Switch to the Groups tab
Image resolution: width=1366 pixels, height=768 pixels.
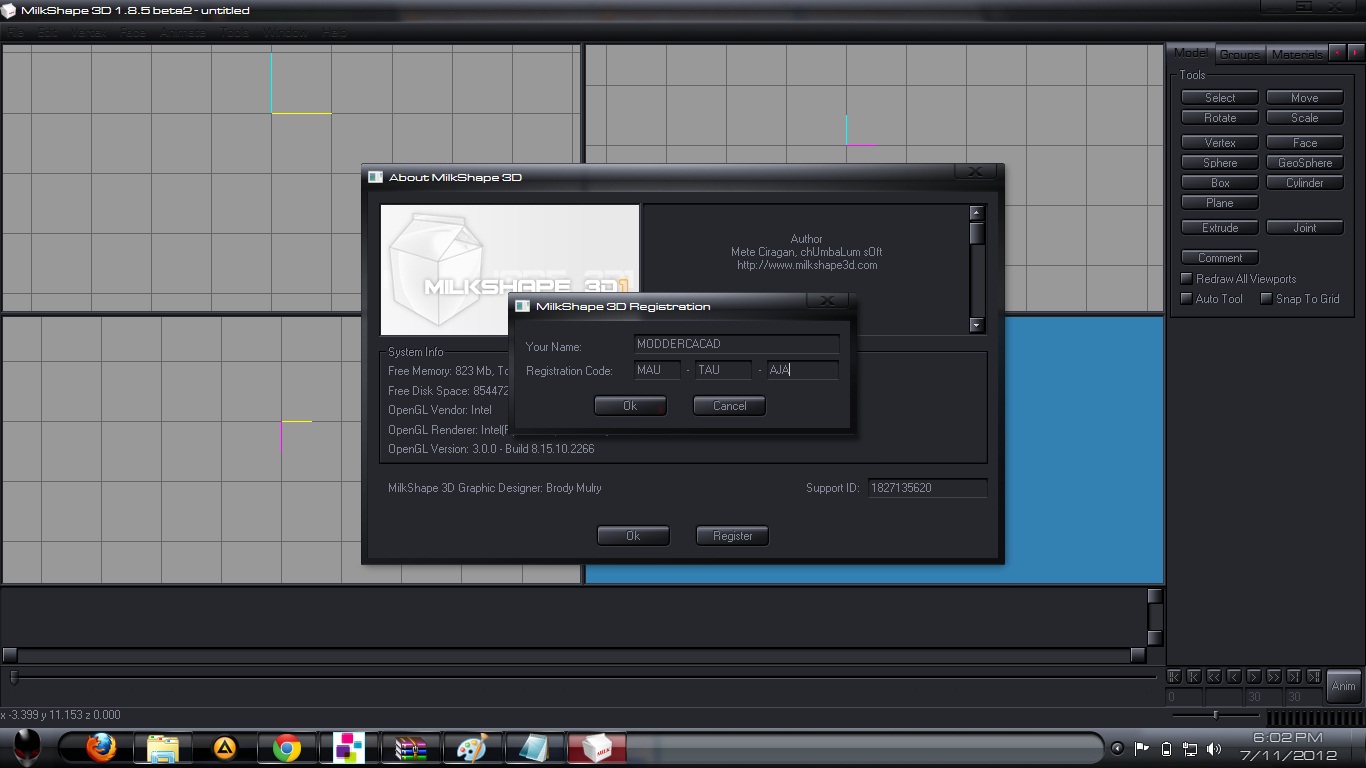click(1240, 54)
